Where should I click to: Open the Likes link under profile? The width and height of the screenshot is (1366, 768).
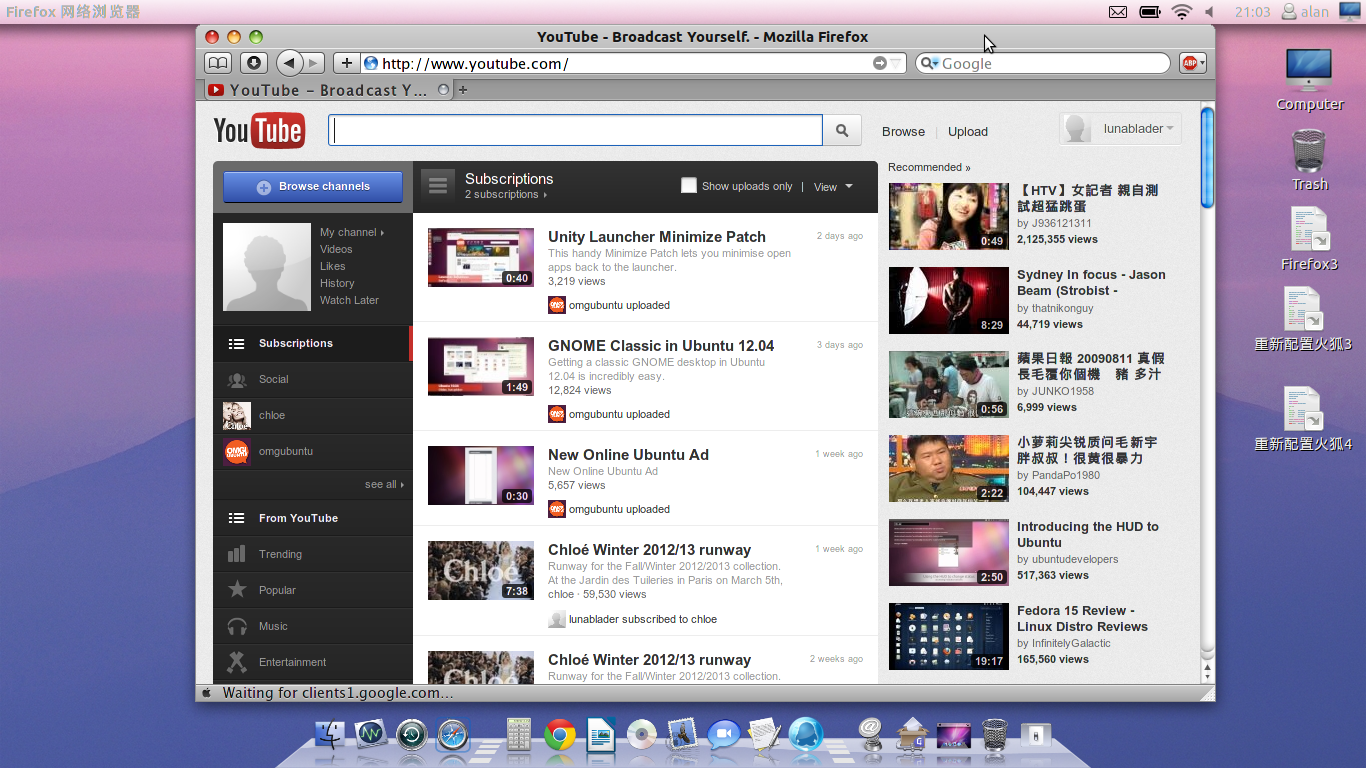point(332,266)
